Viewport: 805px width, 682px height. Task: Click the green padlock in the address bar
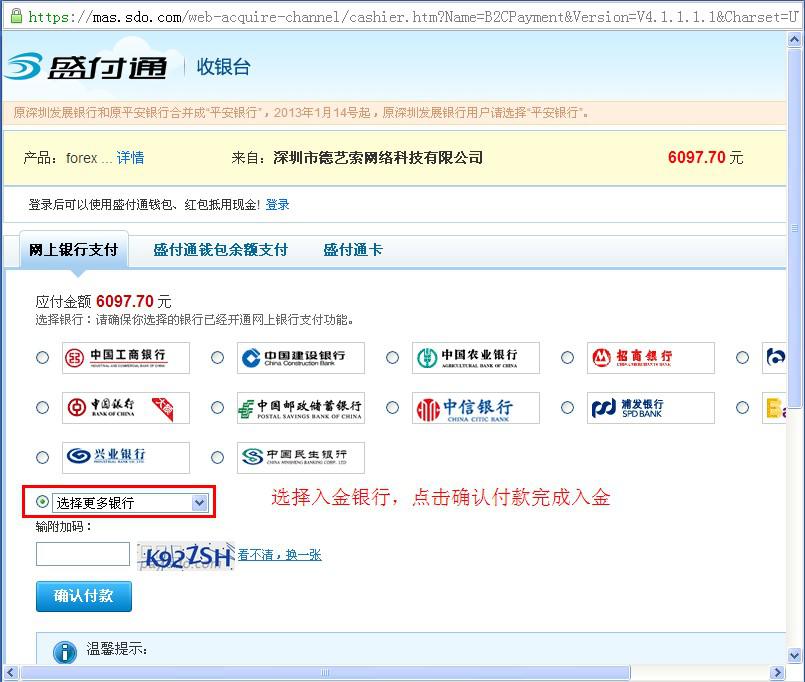tap(16, 16)
